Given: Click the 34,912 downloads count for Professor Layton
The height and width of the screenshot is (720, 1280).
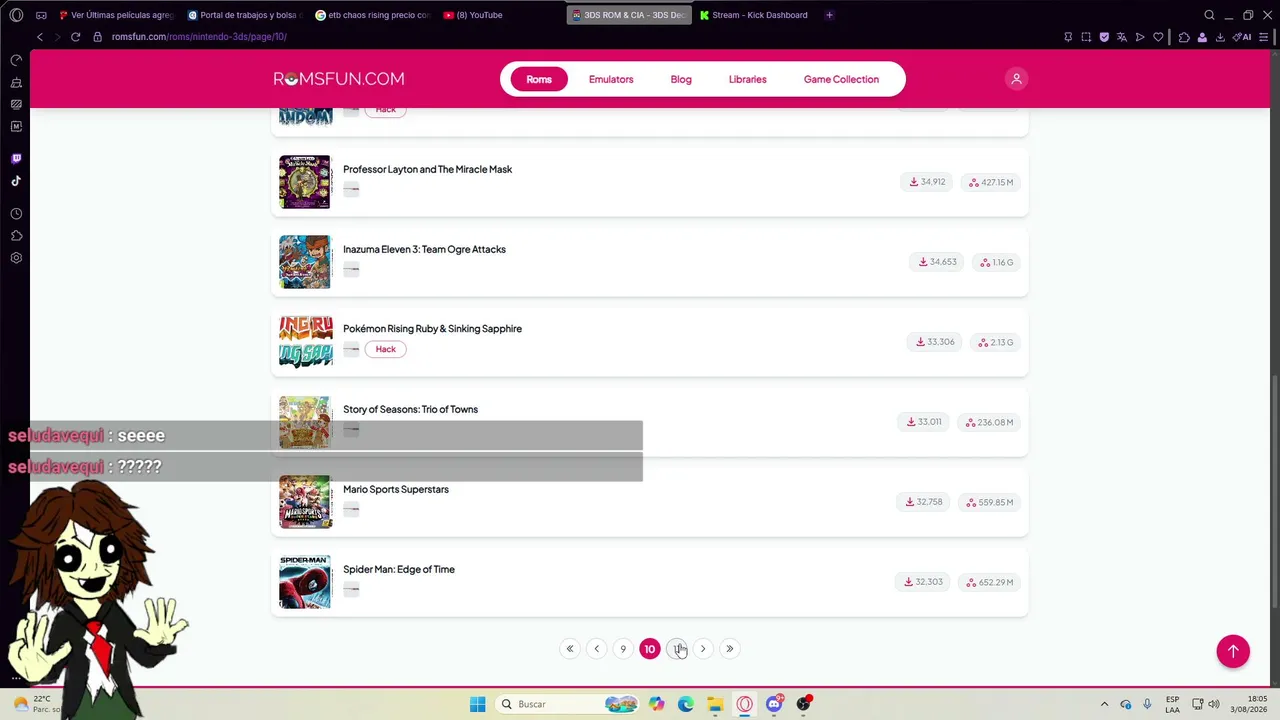Looking at the screenshot, I should pos(927,182).
